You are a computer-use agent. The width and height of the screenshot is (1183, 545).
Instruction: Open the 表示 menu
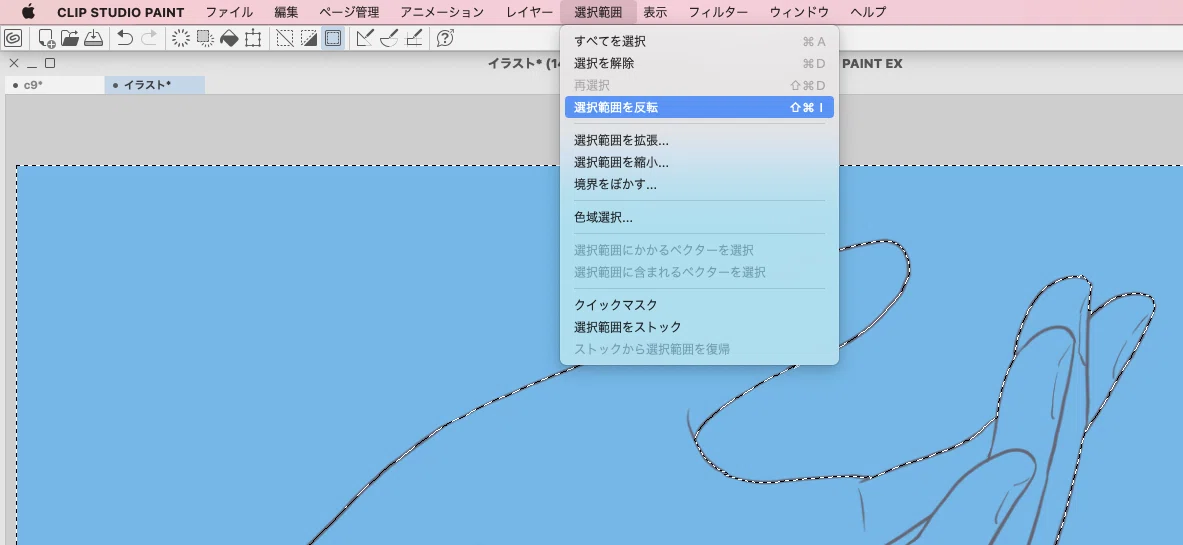(655, 12)
